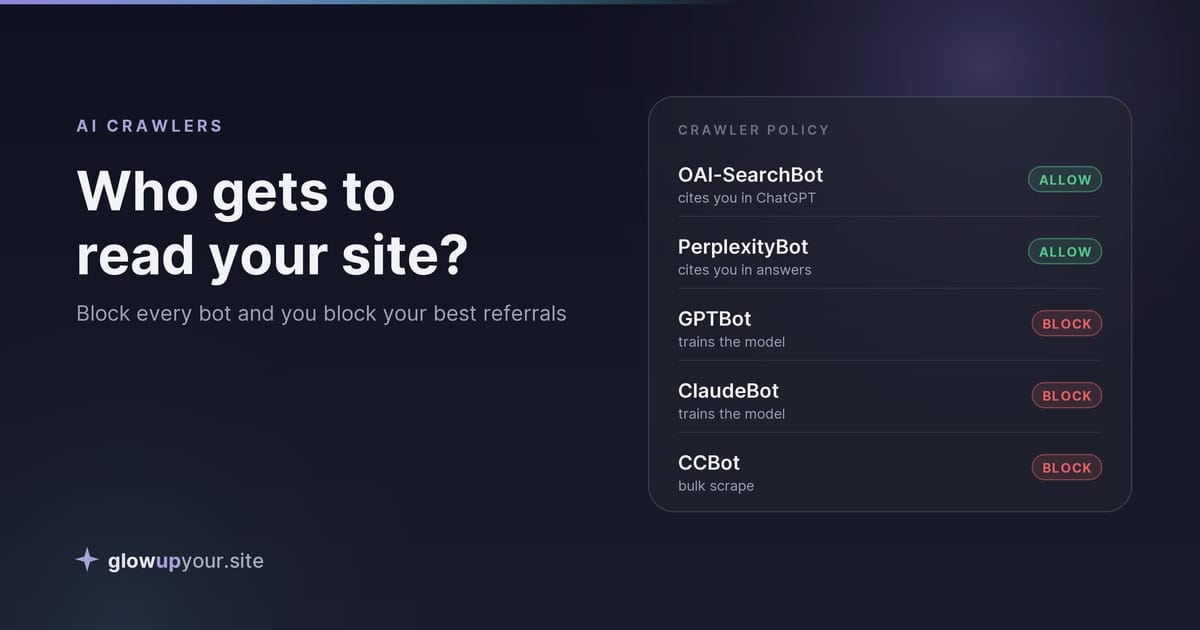Select the GPTBot crawler name
Image resolution: width=1200 pixels, height=630 pixels.
(714, 319)
